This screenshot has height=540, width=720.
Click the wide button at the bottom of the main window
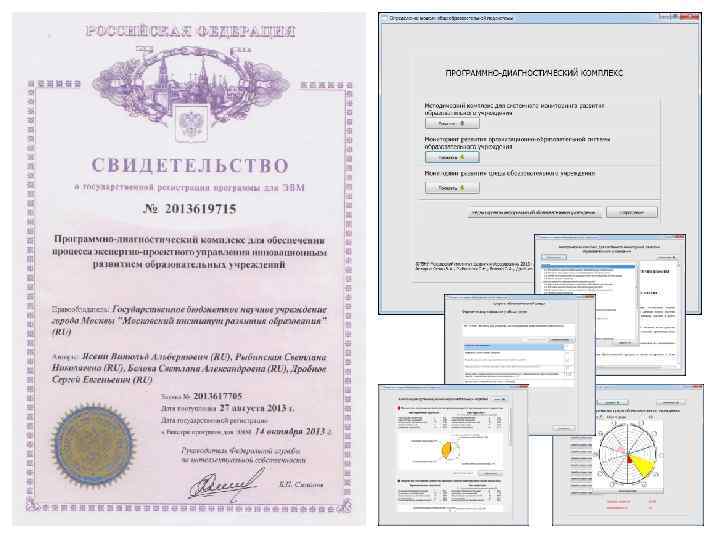(534, 212)
